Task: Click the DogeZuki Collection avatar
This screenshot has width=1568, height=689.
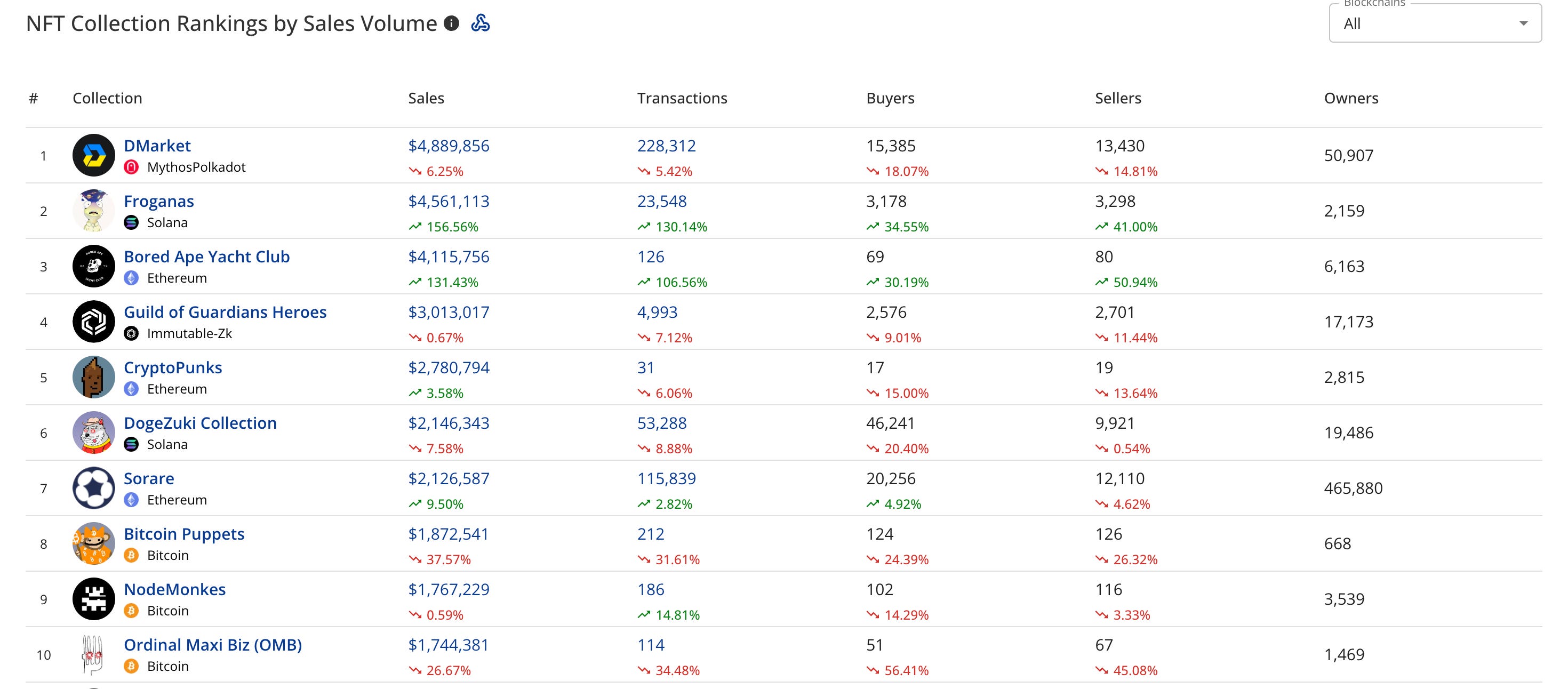Action: 94,432
